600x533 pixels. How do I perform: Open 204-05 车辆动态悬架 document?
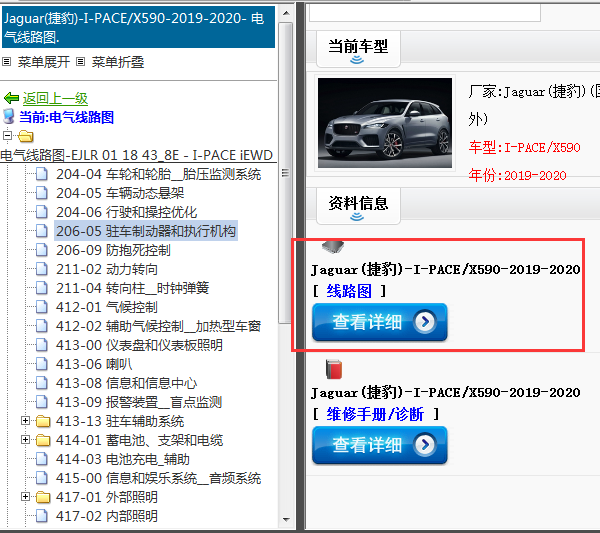[x=120, y=193]
